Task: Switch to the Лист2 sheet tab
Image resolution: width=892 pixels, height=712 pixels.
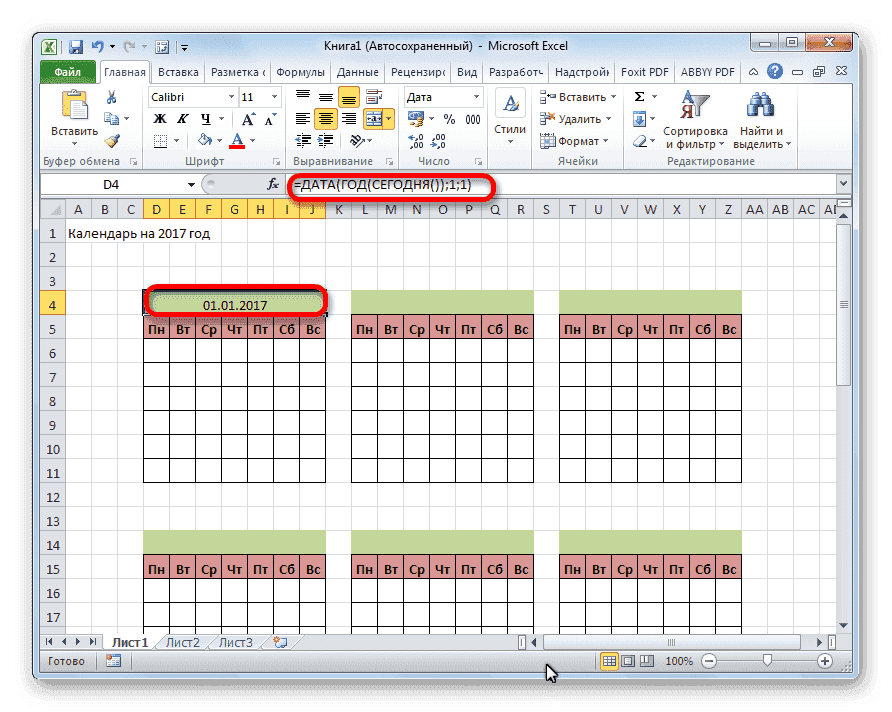Action: [184, 643]
